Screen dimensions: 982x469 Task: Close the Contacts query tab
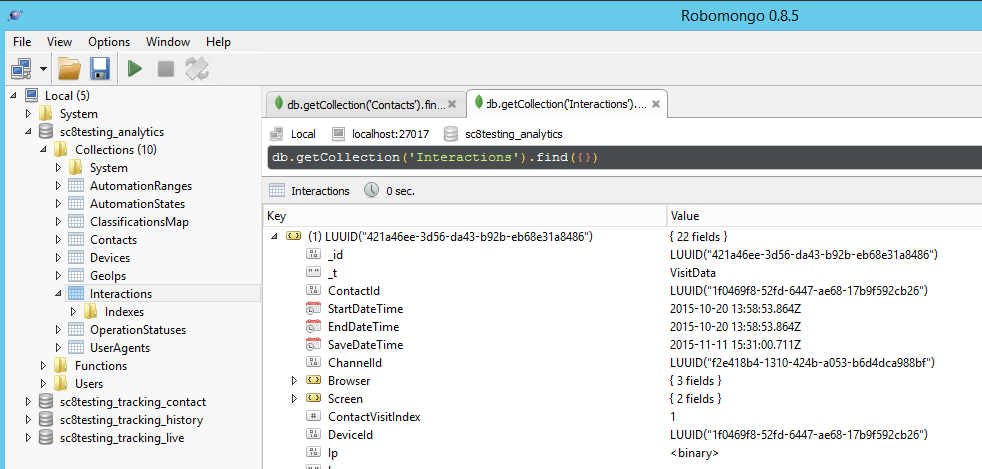pos(453,105)
